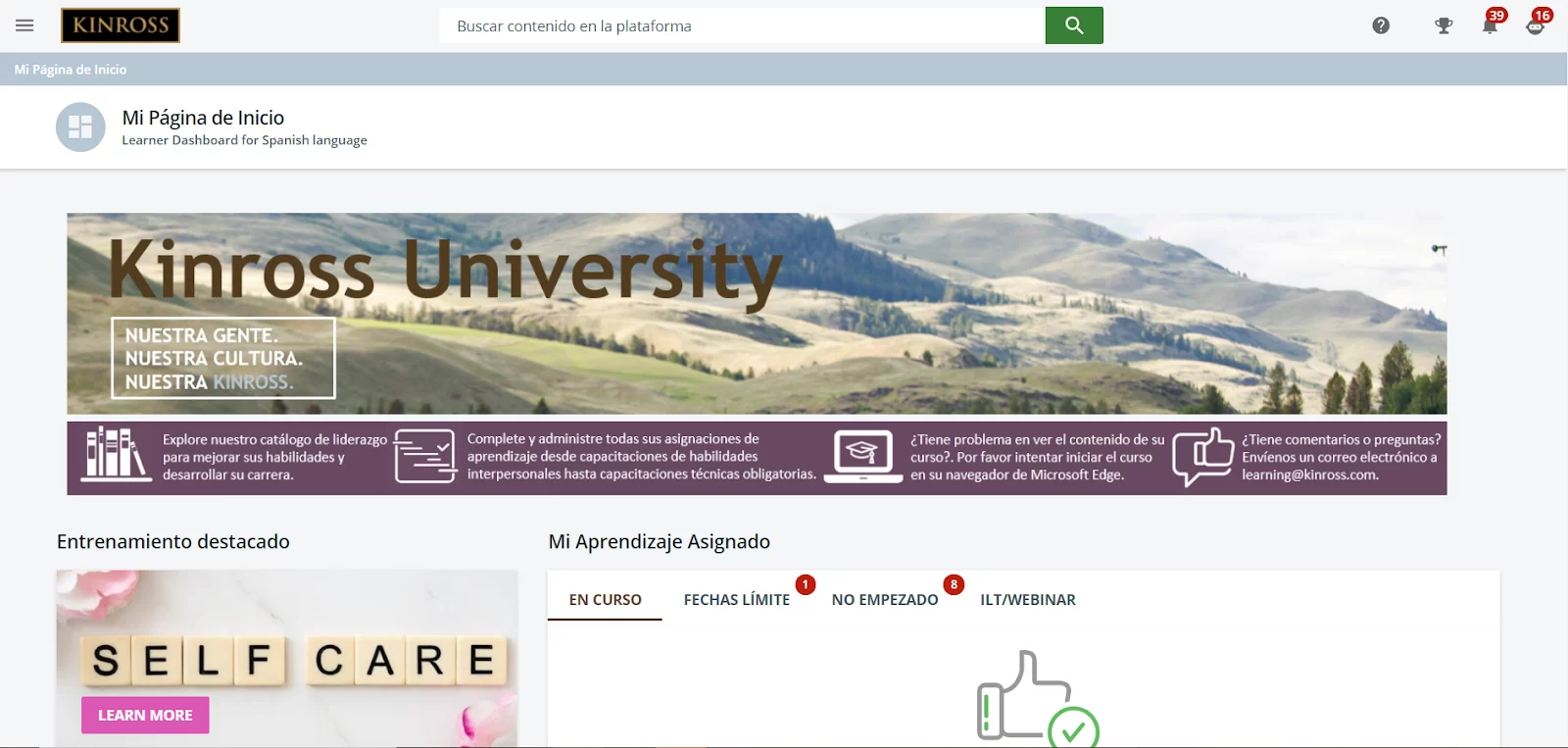1568x748 pixels.
Task: Click the checklist assignments icon
Action: (425, 456)
